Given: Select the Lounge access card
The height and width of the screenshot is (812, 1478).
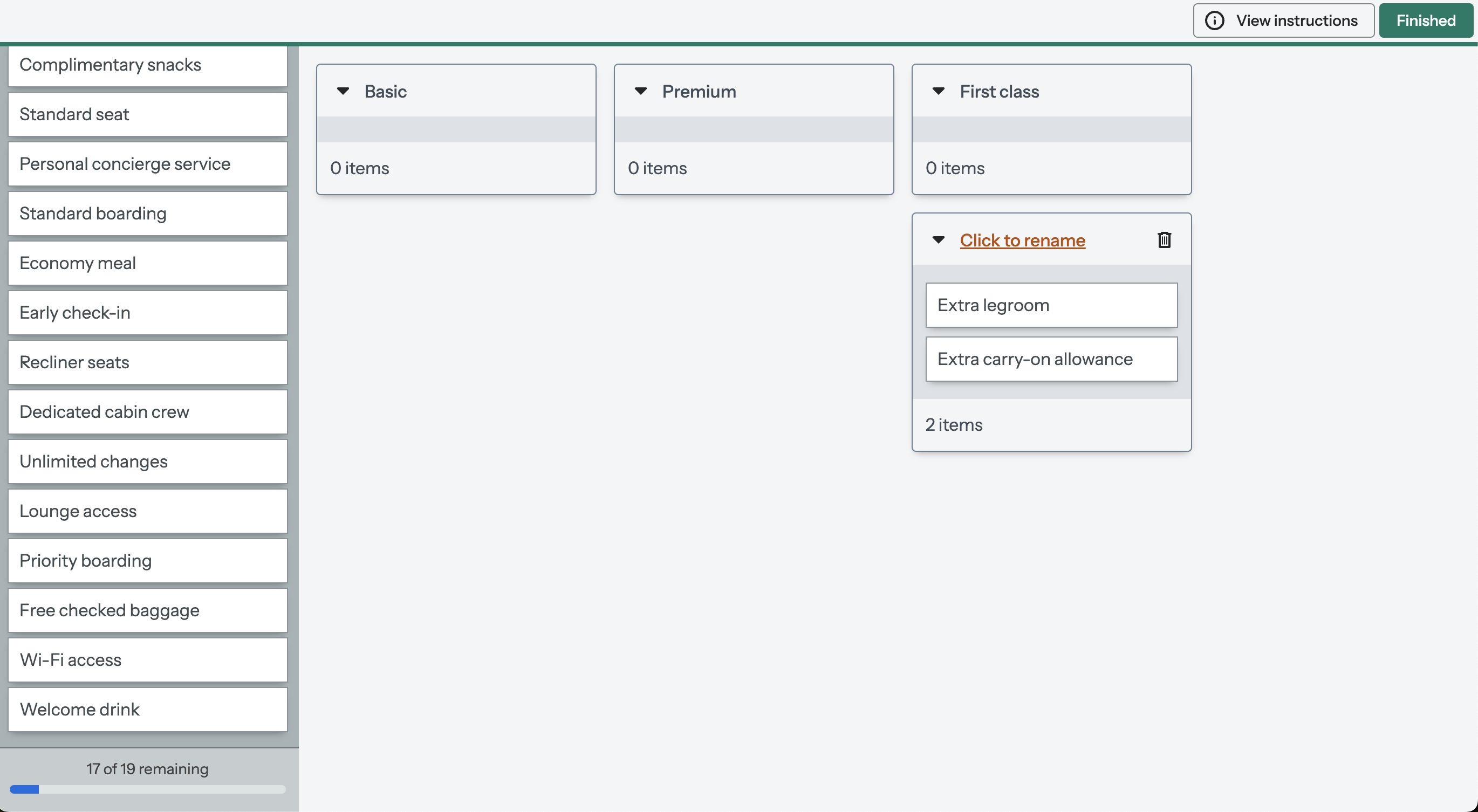Looking at the screenshot, I should pos(147,511).
